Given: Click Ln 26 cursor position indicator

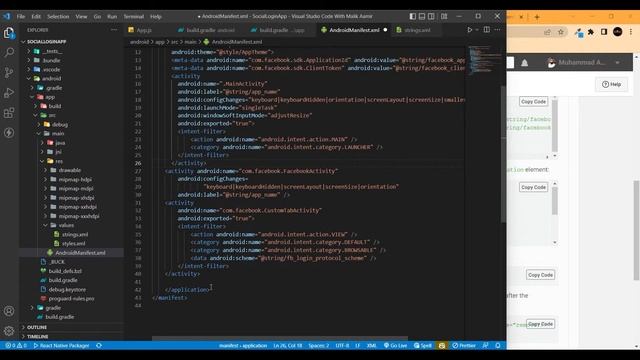Looking at the screenshot, I should (x=288, y=346).
